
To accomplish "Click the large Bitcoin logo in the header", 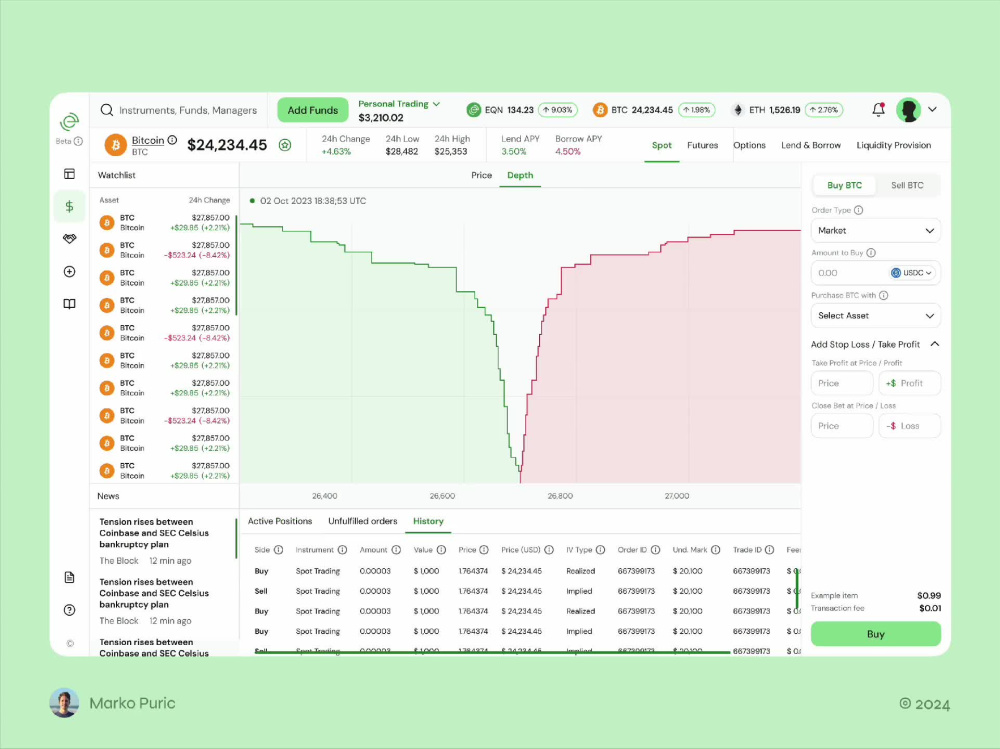I will (x=115, y=145).
